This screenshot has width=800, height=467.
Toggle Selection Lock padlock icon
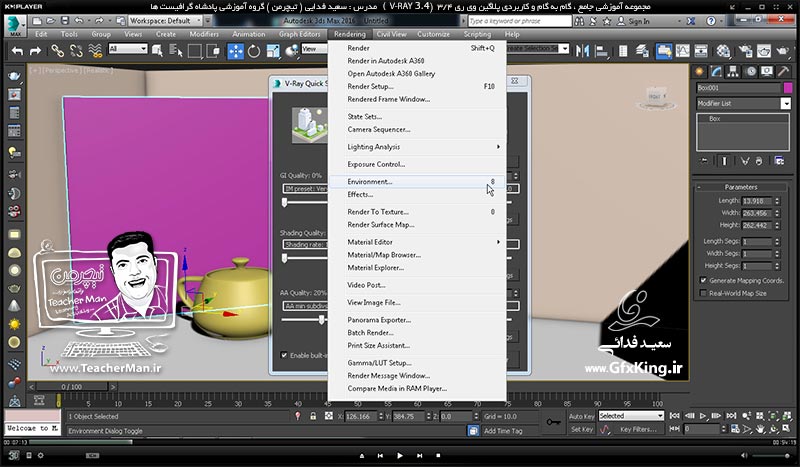click(313, 416)
